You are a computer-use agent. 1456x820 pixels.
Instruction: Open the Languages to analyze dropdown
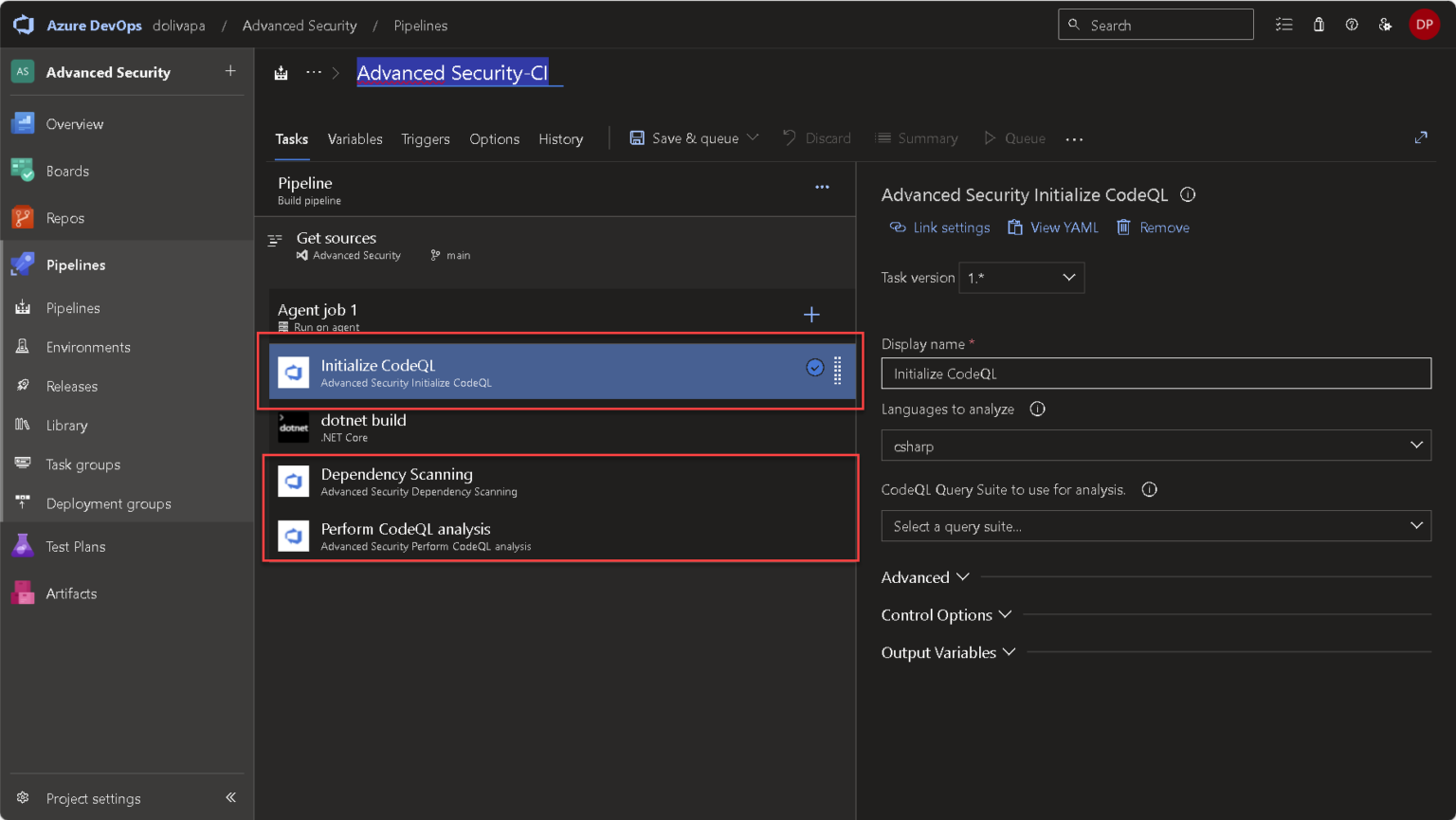click(x=1156, y=446)
